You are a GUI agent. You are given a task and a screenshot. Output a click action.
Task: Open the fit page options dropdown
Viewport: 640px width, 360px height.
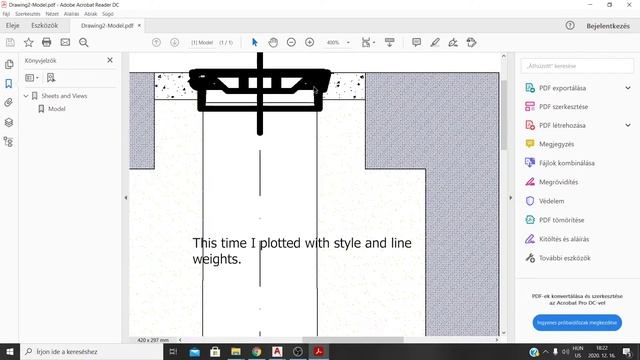368,42
